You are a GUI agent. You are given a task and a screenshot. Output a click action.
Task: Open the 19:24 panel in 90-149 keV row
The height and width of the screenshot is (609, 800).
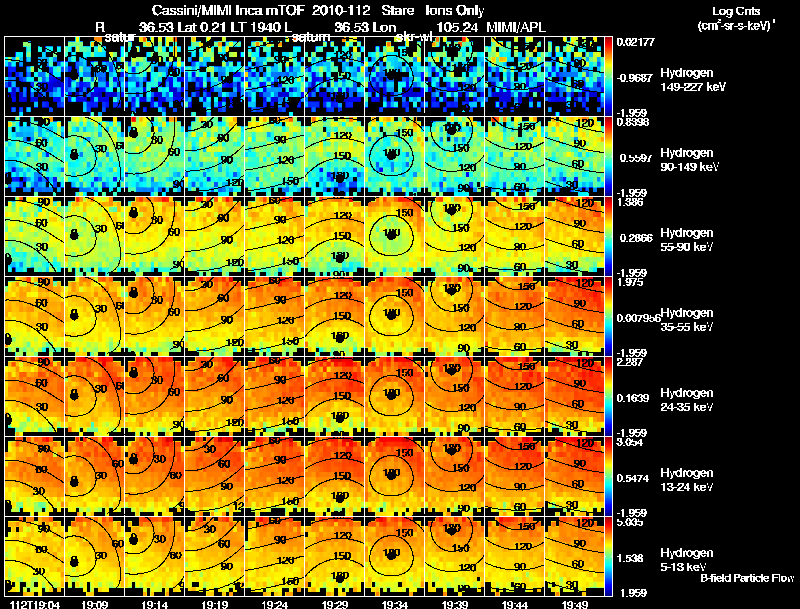[x=275, y=156]
